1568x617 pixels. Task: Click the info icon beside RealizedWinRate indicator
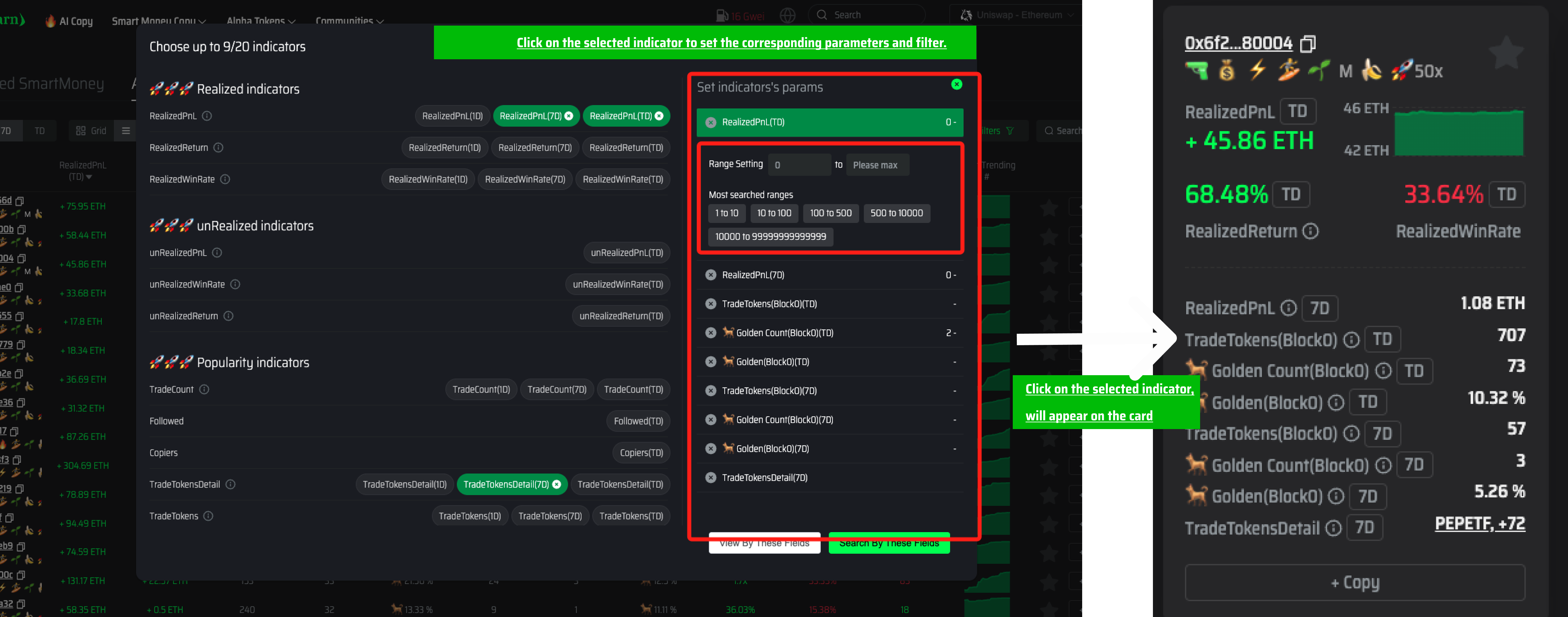click(x=225, y=180)
